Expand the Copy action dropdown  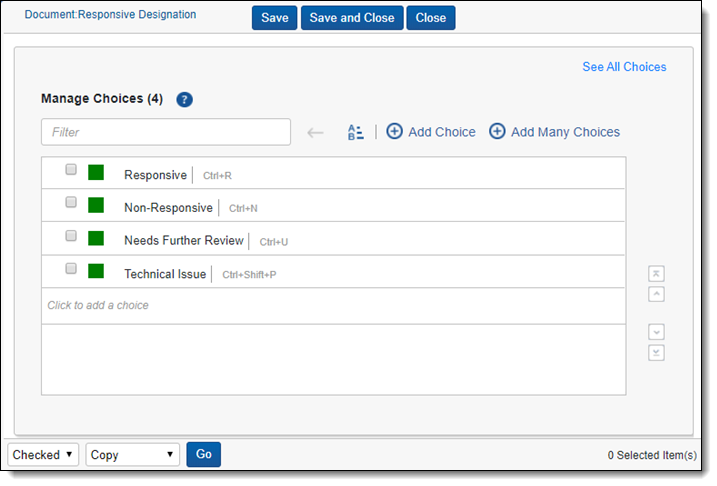[133, 455]
